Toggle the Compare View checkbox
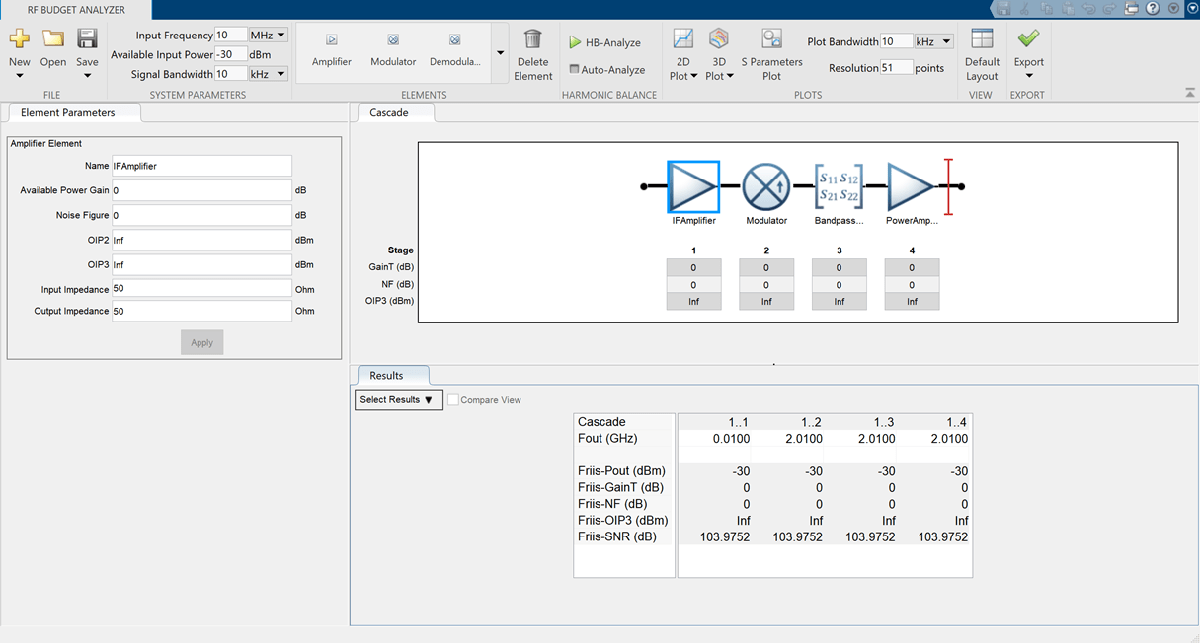 tap(454, 400)
